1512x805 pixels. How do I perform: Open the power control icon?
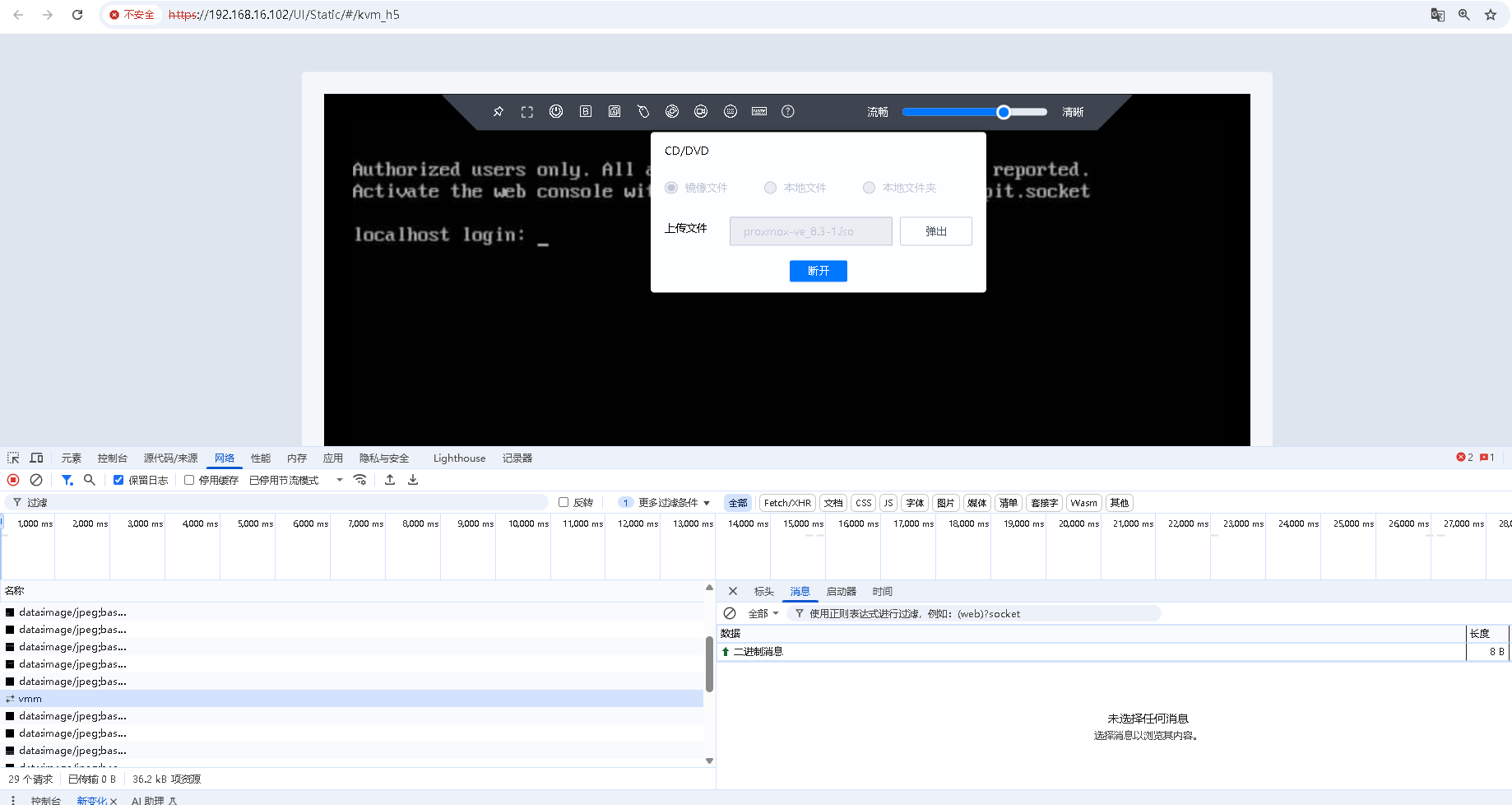[x=556, y=111]
